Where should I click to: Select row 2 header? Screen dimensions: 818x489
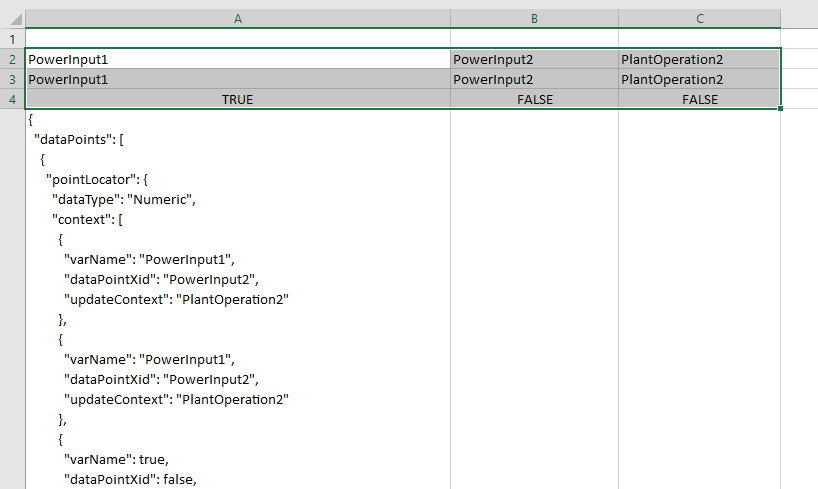pos(12,59)
